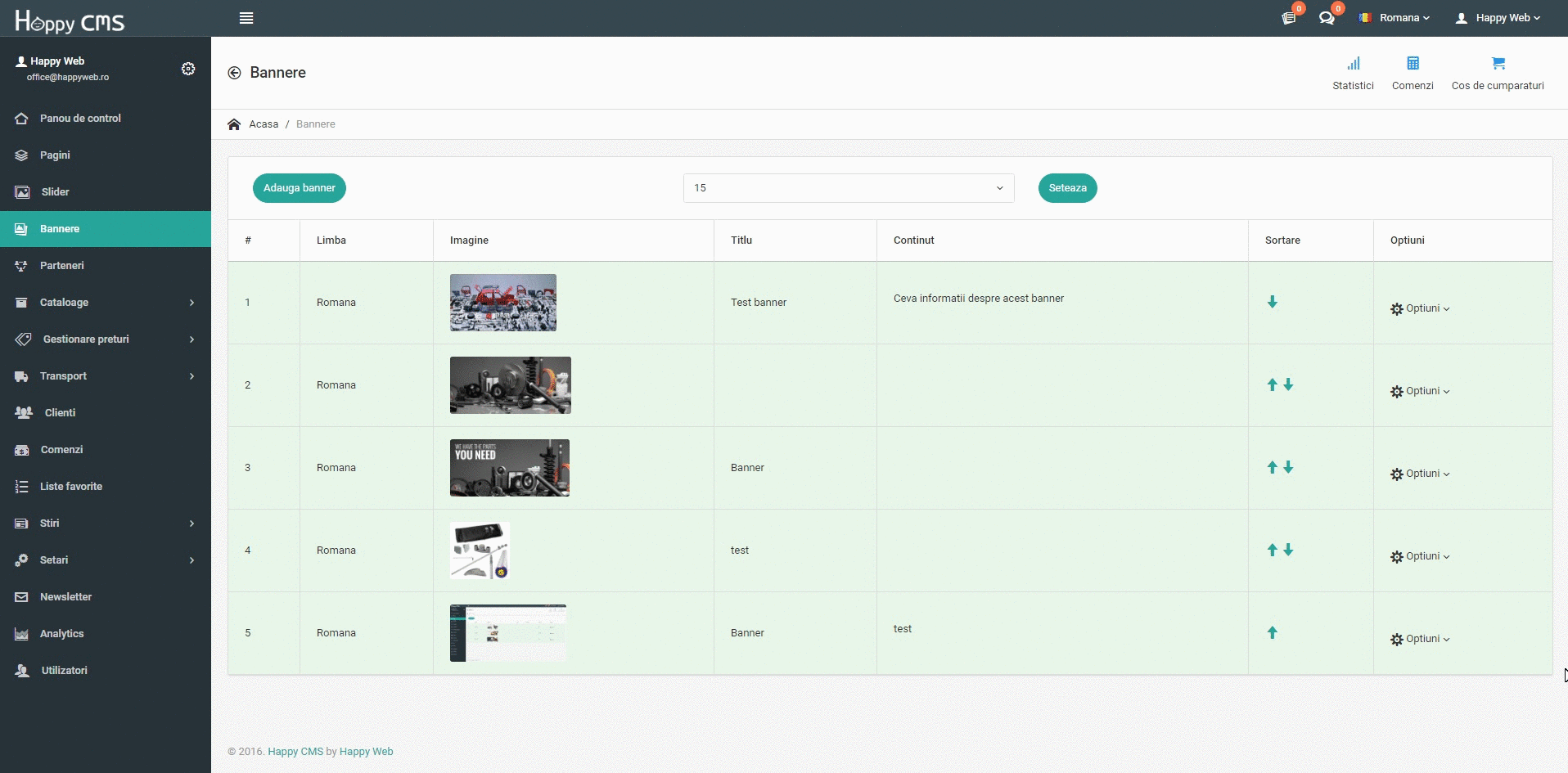This screenshot has width=1568, height=773.
Task: Open Liste favorite in sidebar
Action: 106,487
